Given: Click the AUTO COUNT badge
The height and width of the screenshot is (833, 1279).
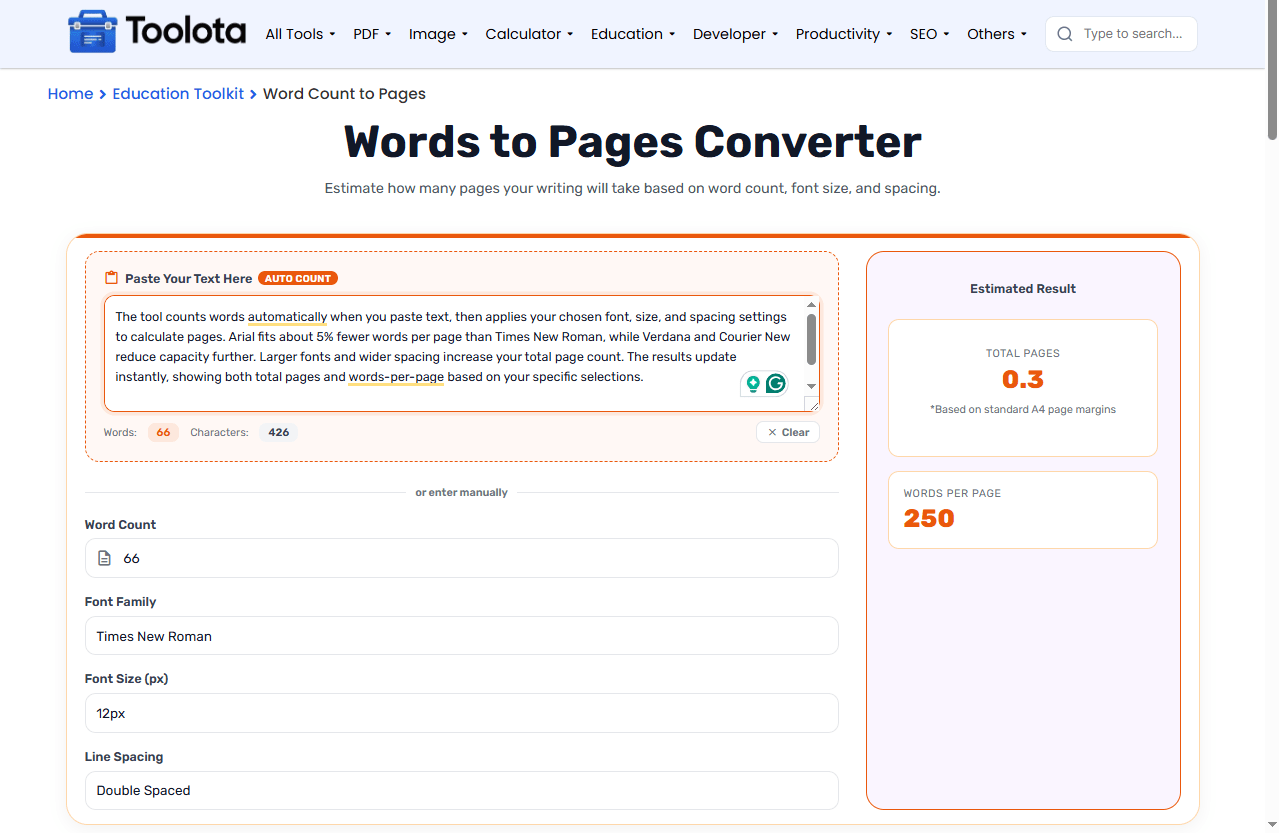Looking at the screenshot, I should pos(298,278).
